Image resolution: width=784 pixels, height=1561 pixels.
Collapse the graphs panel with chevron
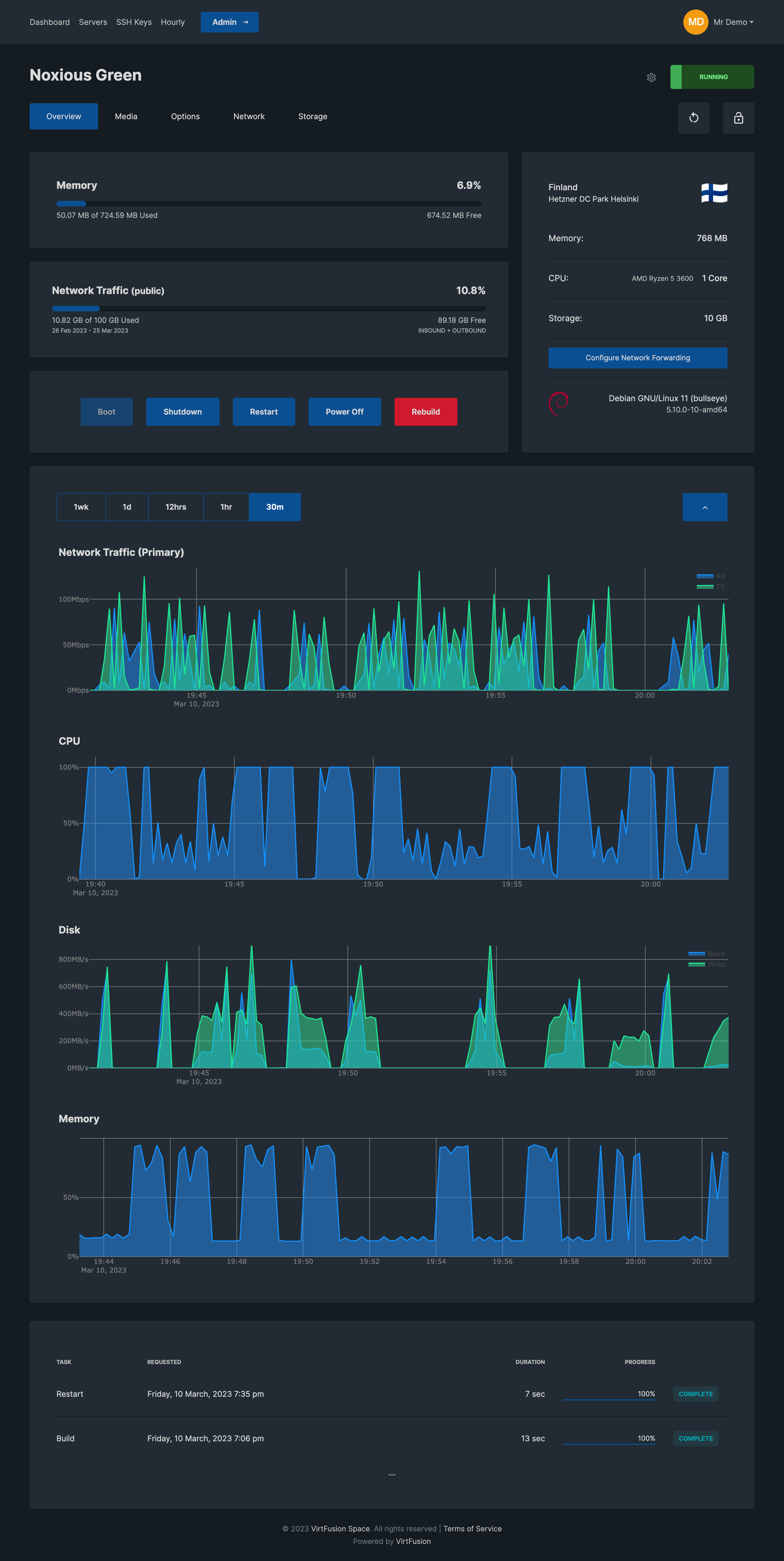tap(705, 507)
